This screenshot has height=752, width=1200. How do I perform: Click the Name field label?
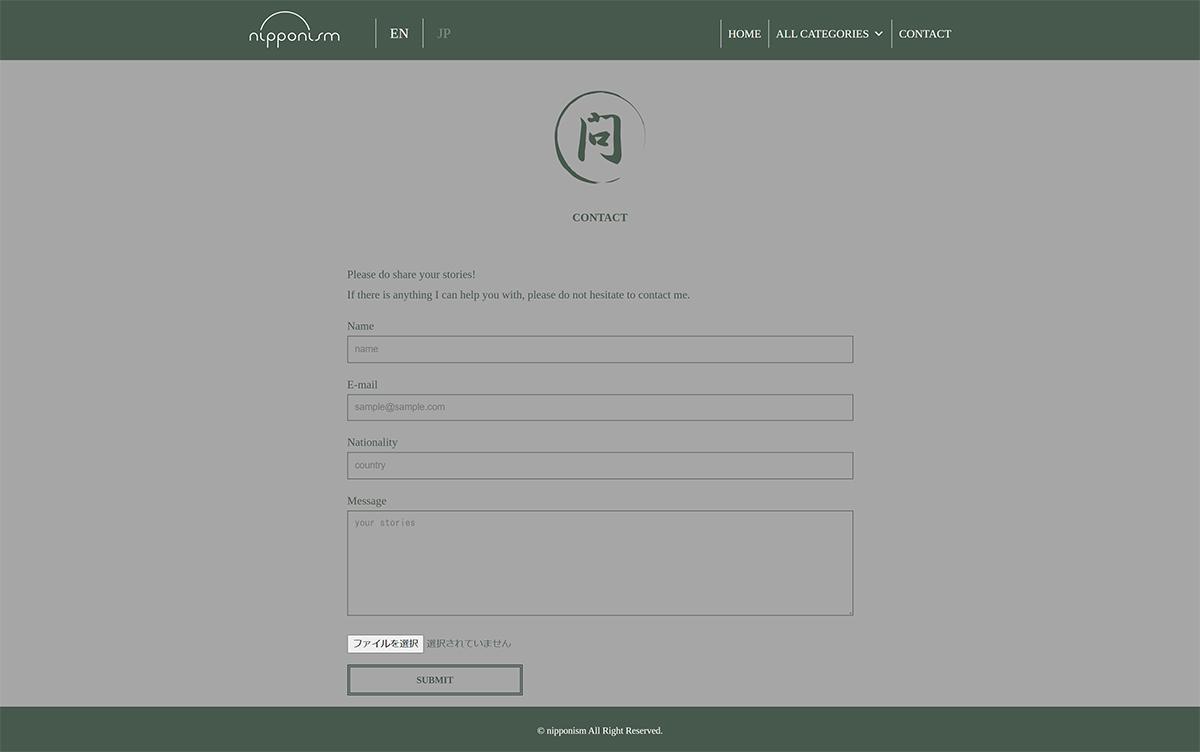click(x=360, y=326)
